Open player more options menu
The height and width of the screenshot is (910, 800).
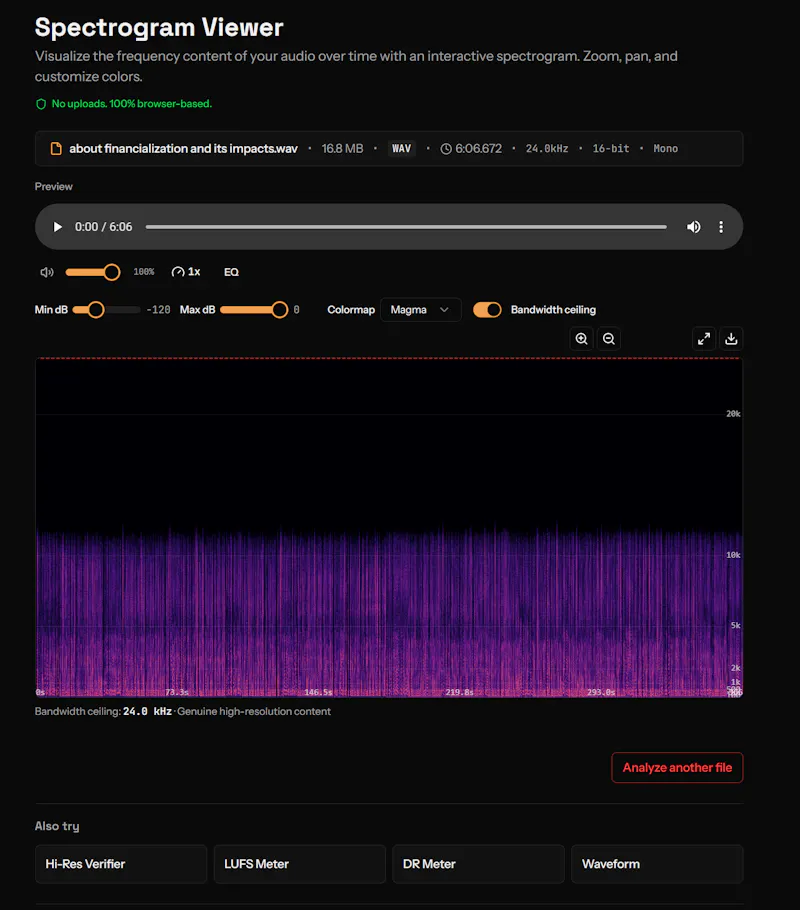tap(721, 227)
